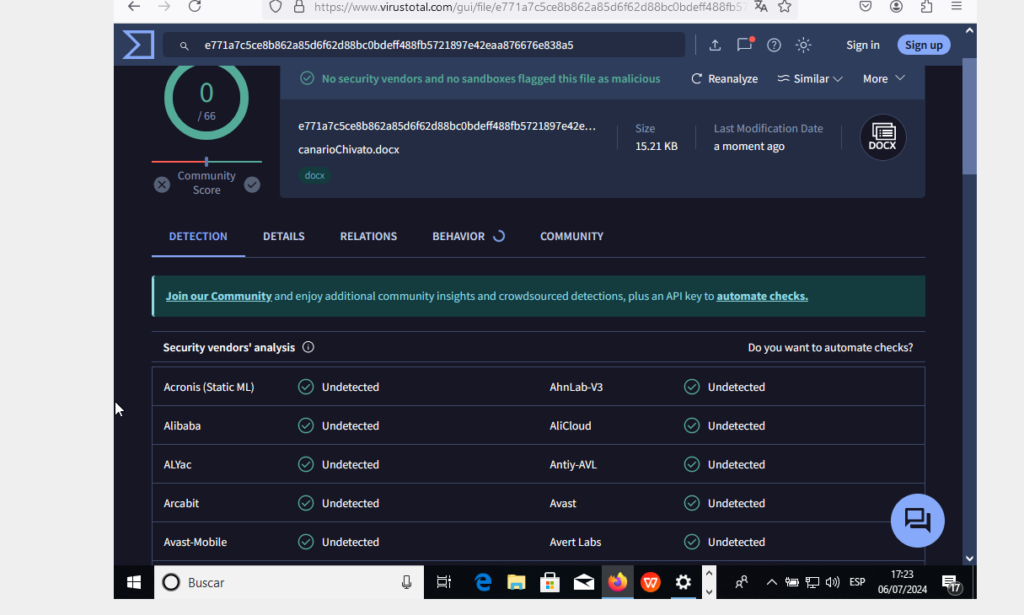Click the translate page icon in address bar
1024x615 pixels.
tap(761, 7)
